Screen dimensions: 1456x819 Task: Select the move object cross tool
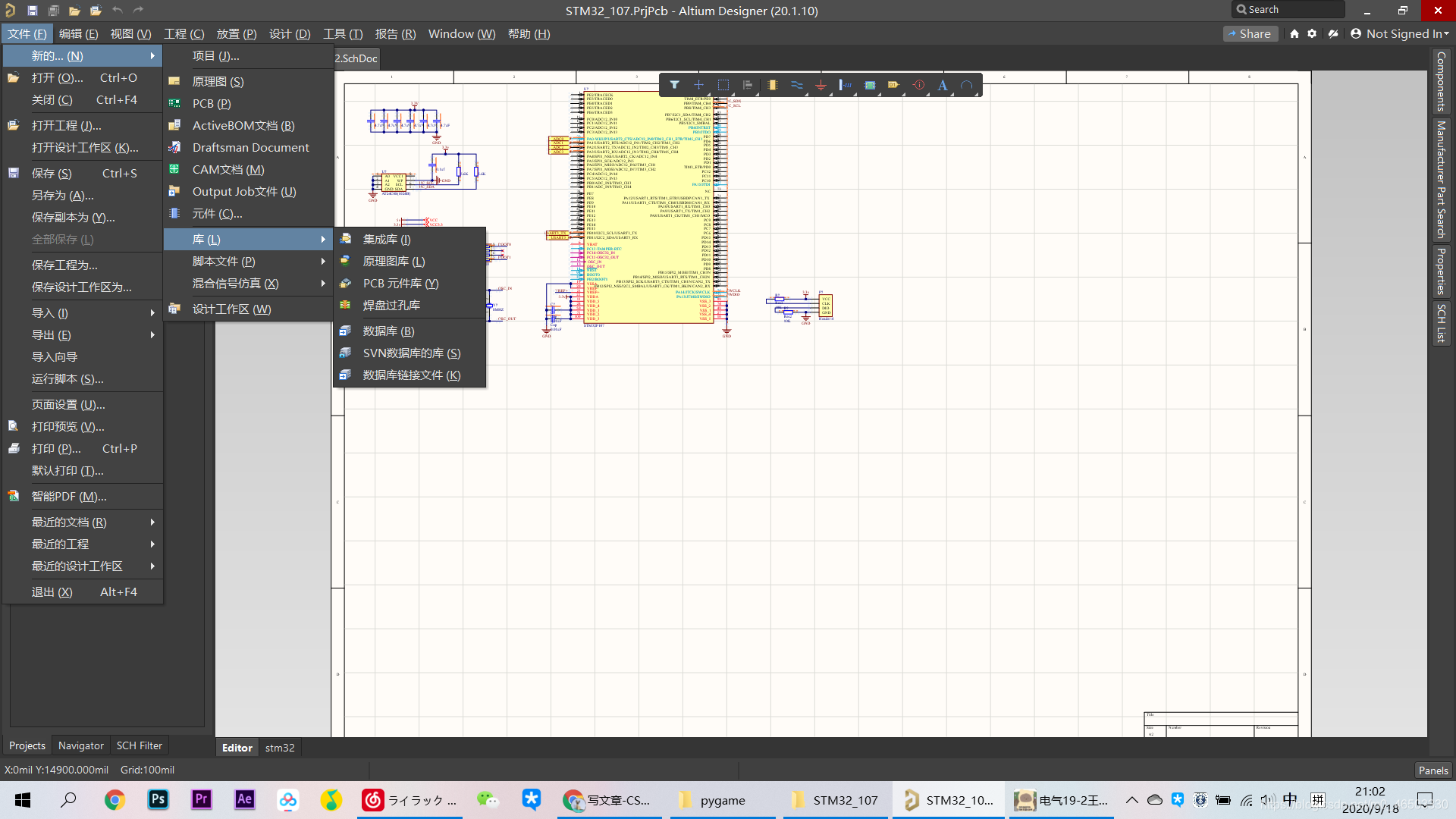pyautogui.click(x=698, y=85)
